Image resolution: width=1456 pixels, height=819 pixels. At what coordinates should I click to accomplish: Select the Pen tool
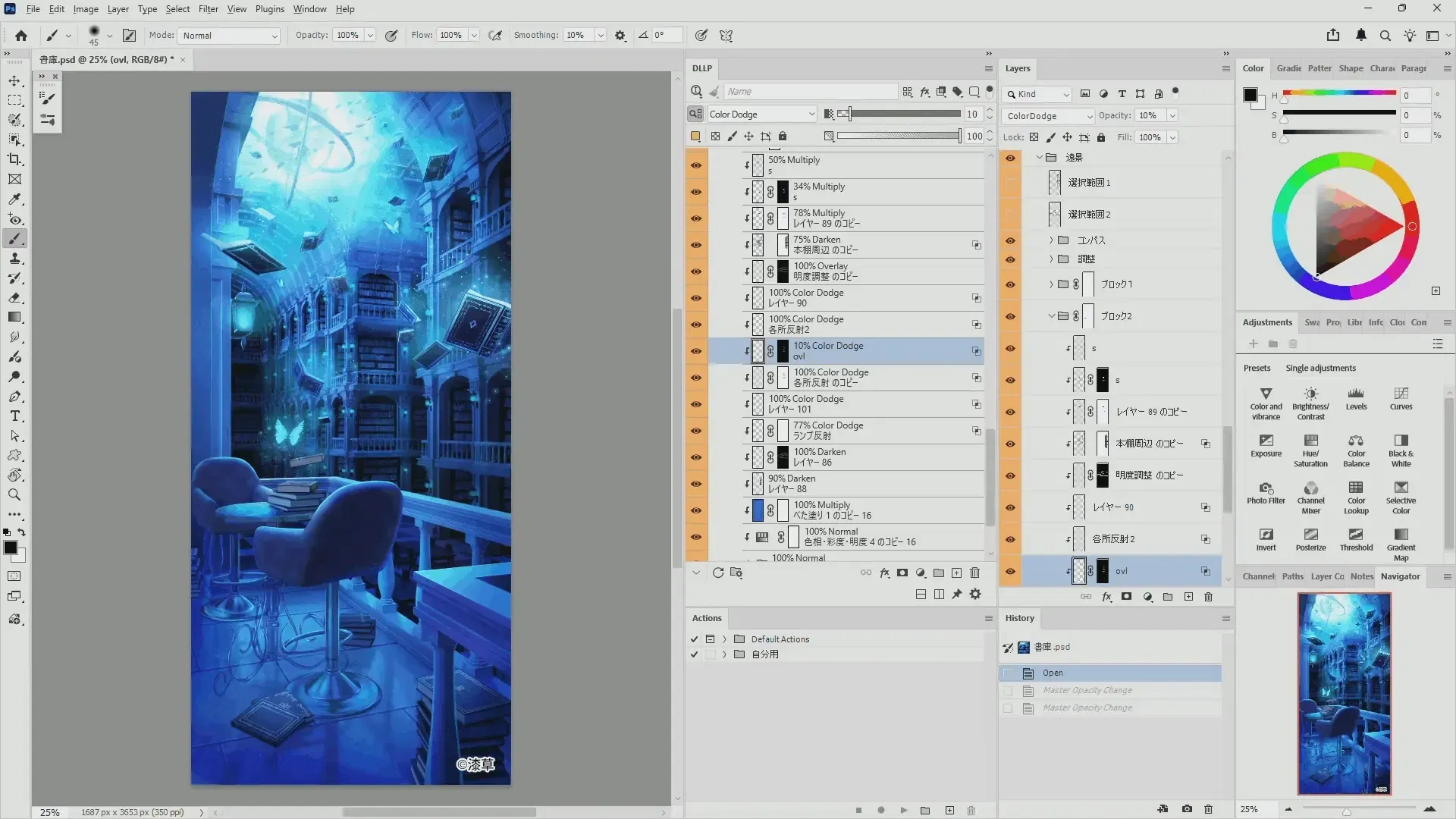point(14,397)
